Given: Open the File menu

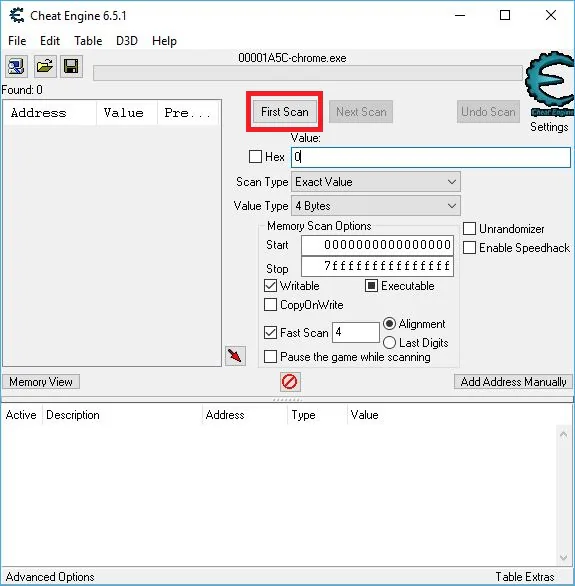Looking at the screenshot, I should 17,40.
